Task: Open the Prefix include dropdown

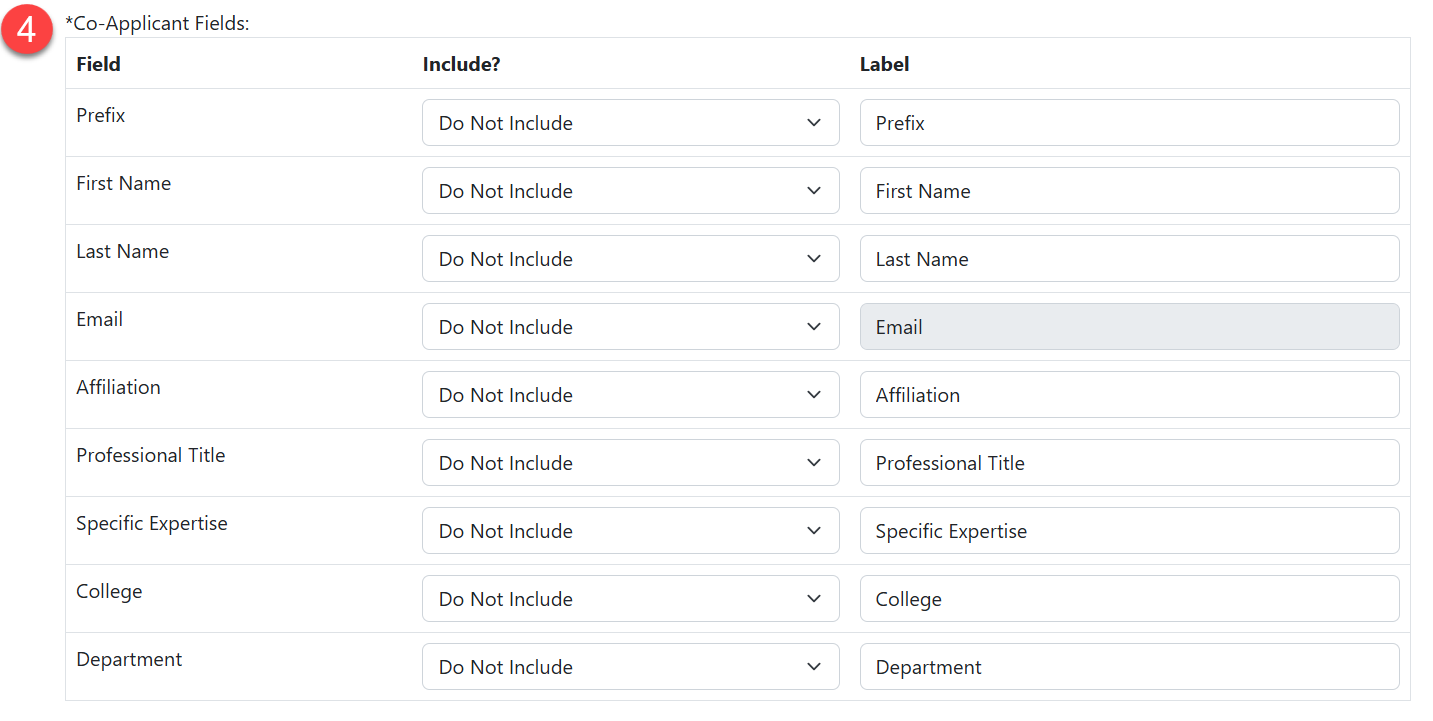Action: (x=630, y=123)
